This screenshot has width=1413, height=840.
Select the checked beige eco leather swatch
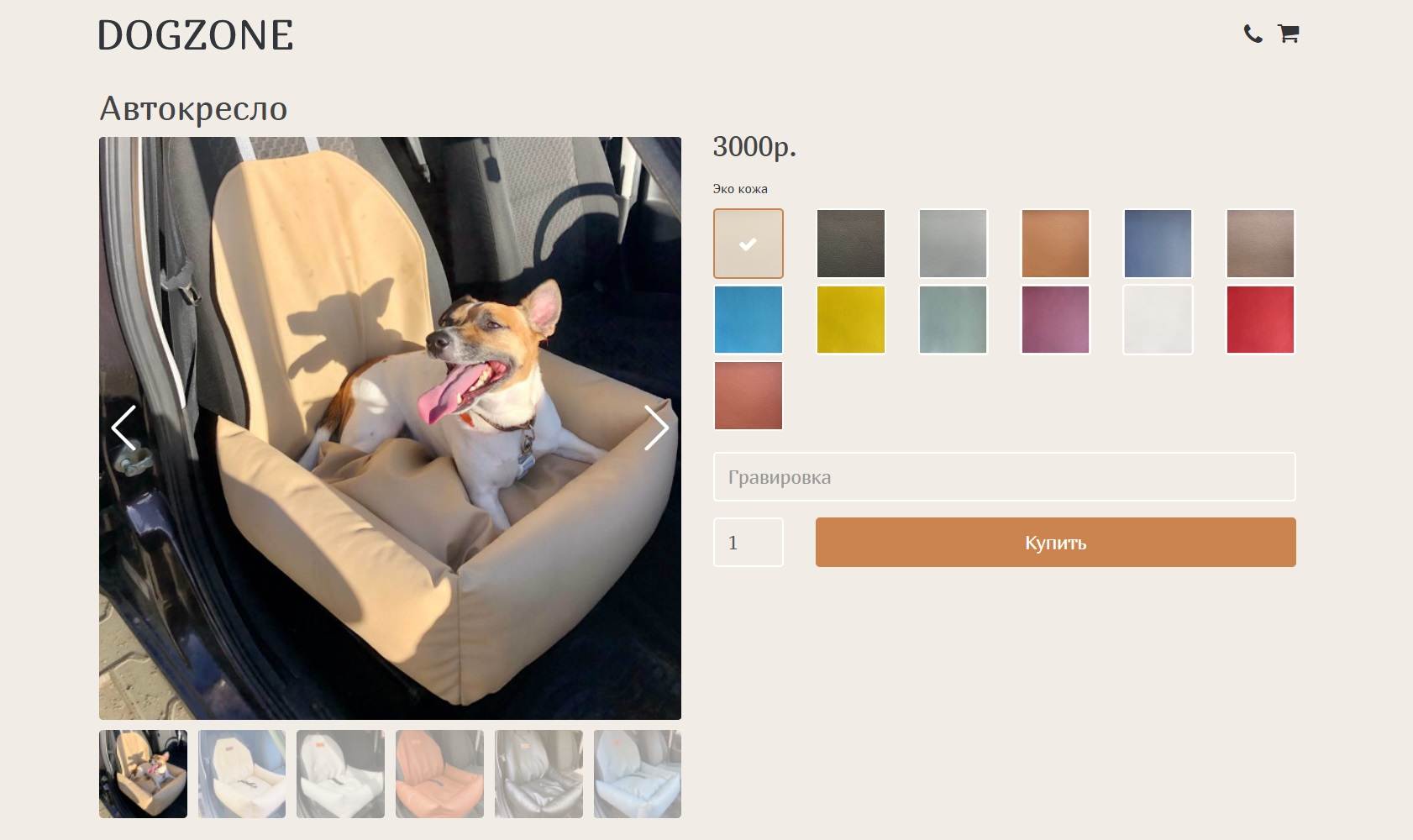(749, 244)
